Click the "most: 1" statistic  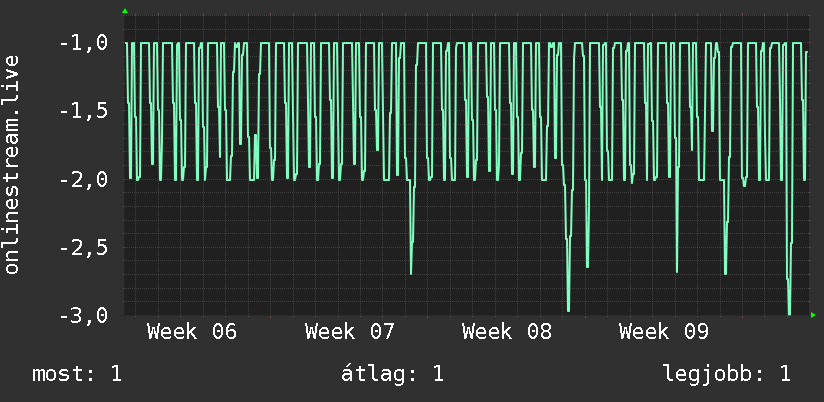coord(77,374)
